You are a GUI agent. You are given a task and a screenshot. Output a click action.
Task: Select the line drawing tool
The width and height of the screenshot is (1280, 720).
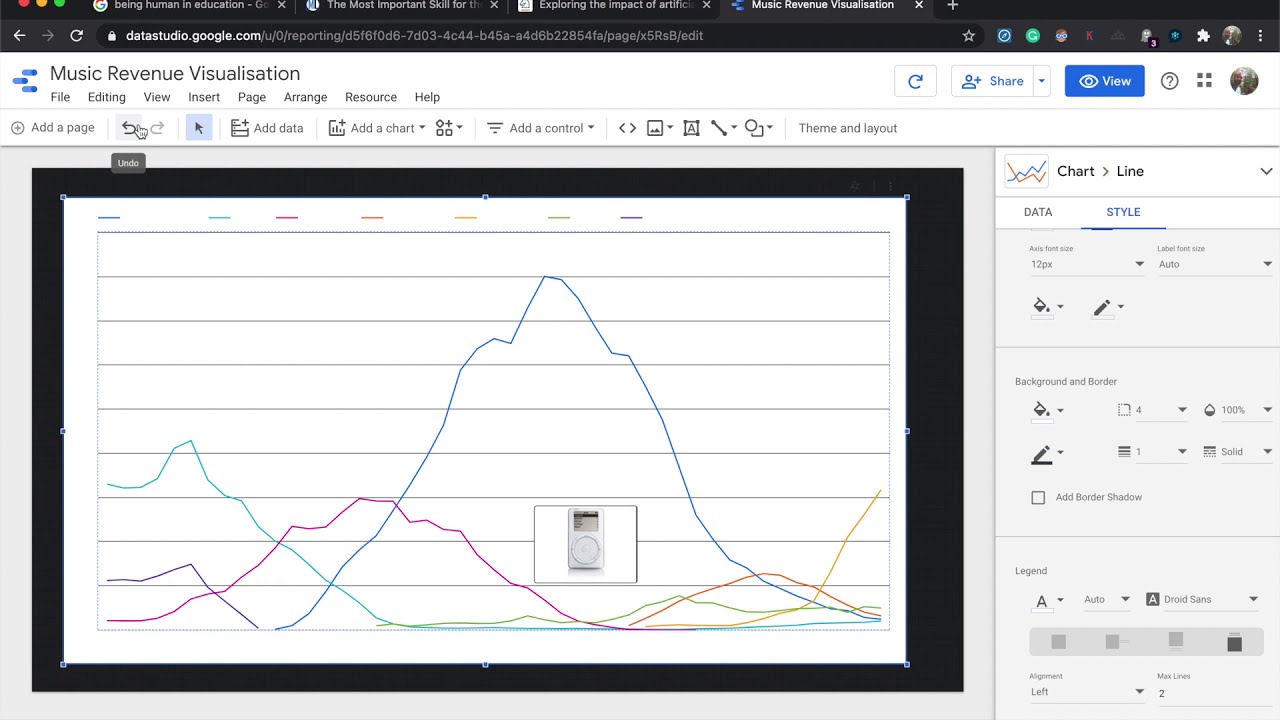[724, 128]
